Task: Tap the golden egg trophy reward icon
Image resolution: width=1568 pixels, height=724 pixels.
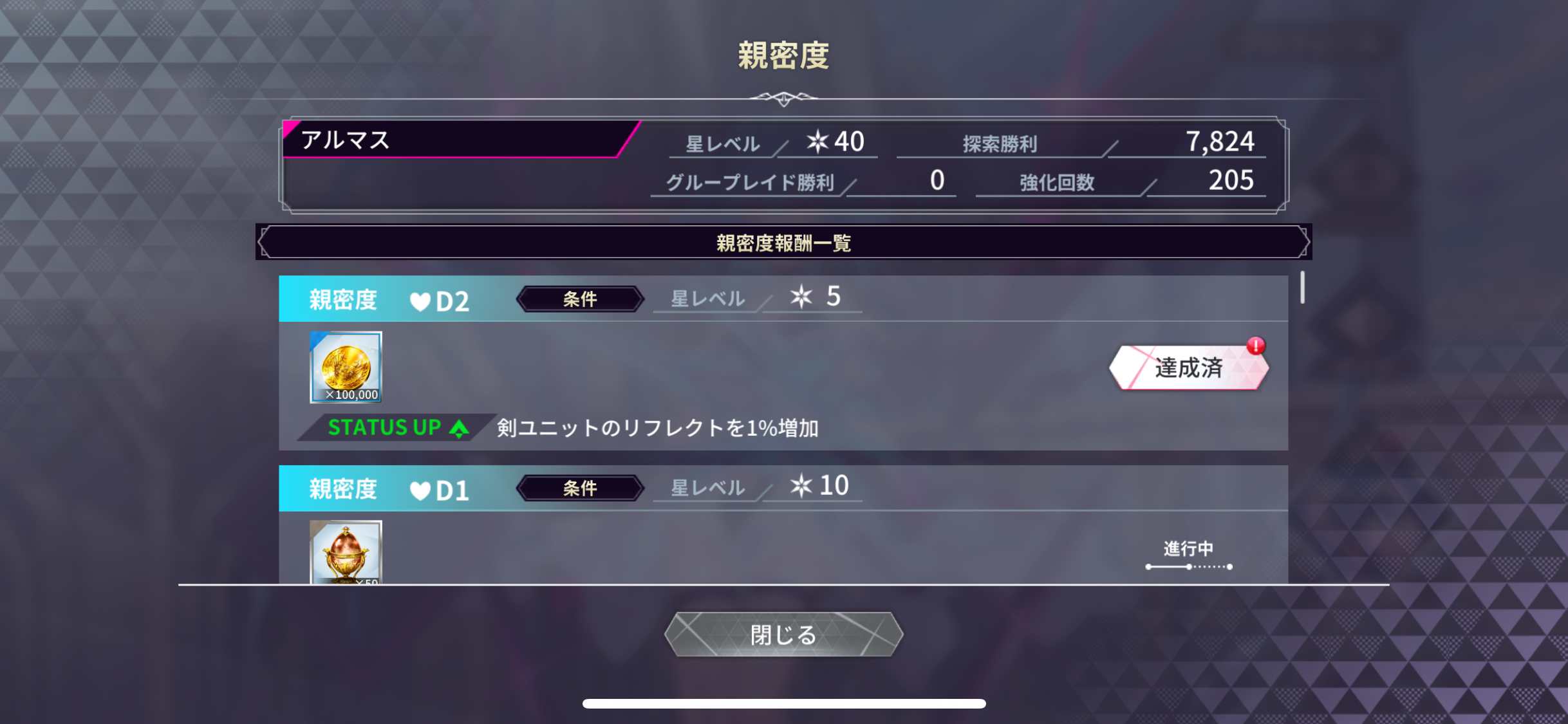Action: pos(346,553)
